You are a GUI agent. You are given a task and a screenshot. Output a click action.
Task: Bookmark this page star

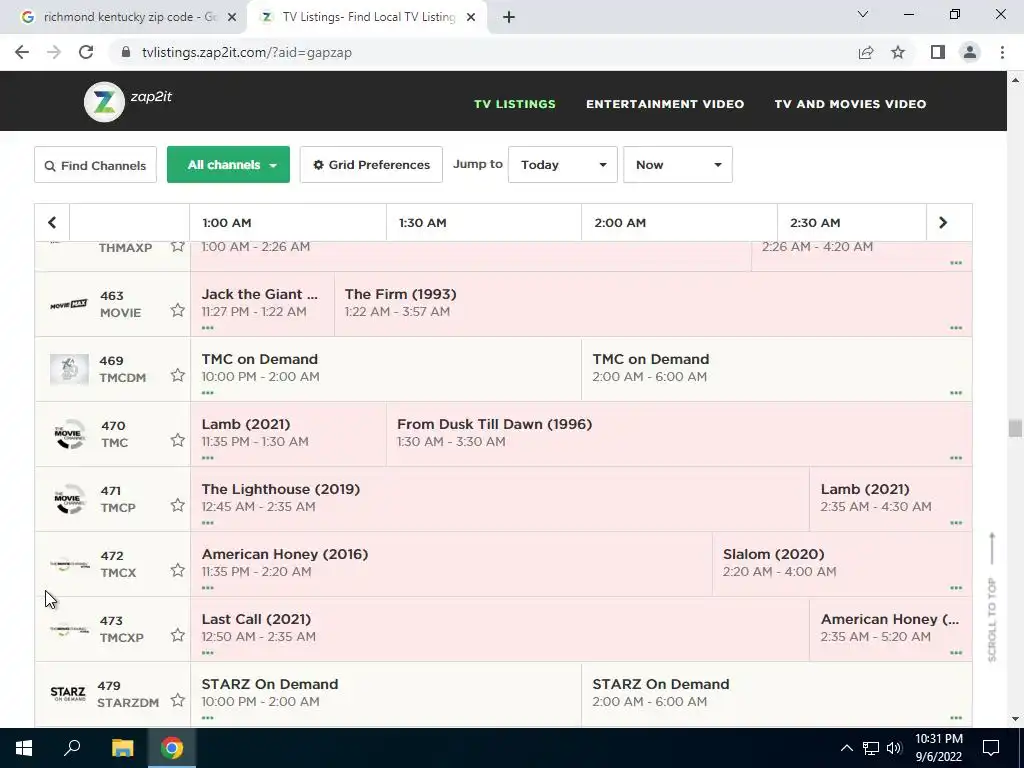(898, 52)
